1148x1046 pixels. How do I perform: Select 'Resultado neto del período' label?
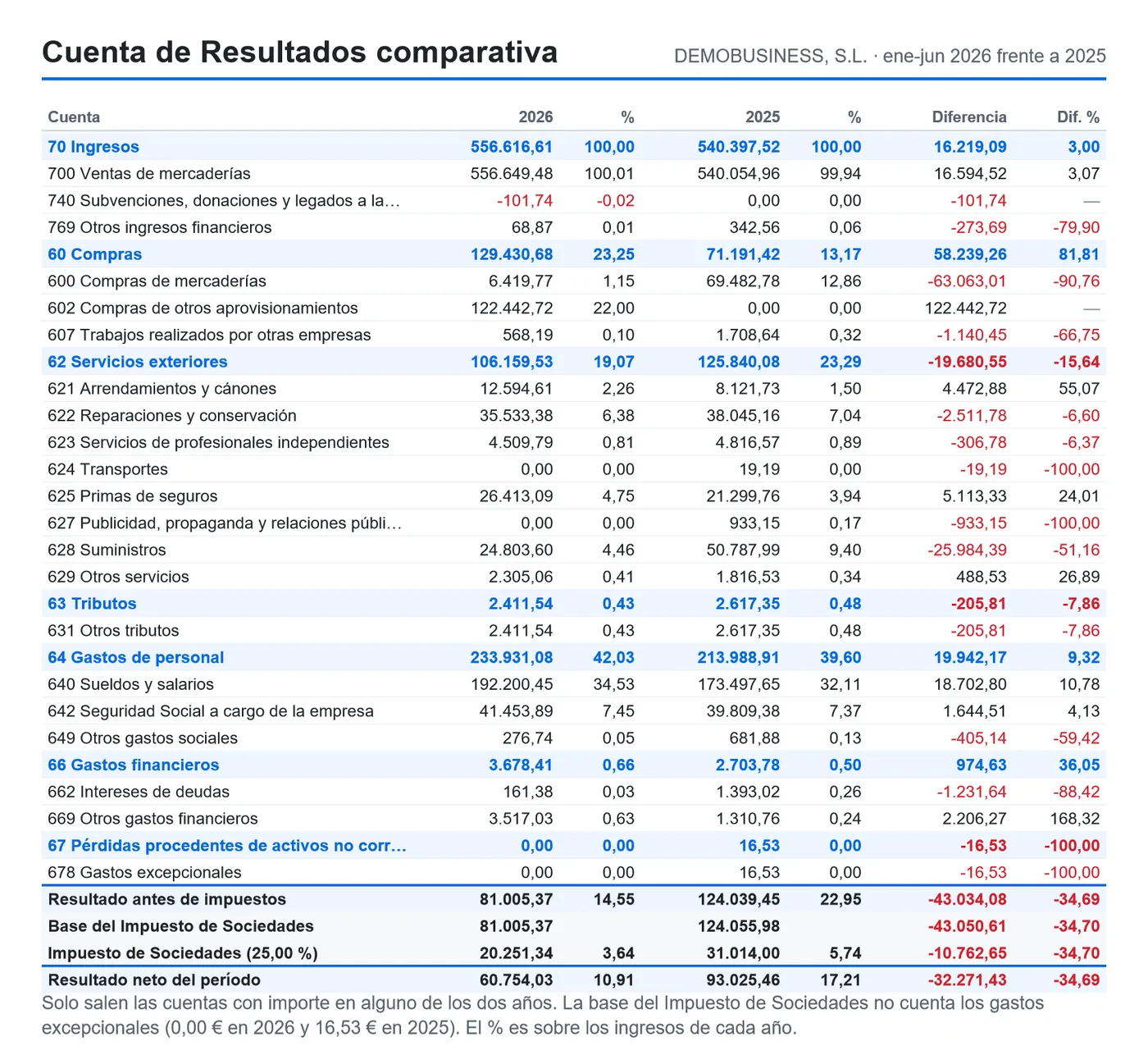[154, 980]
